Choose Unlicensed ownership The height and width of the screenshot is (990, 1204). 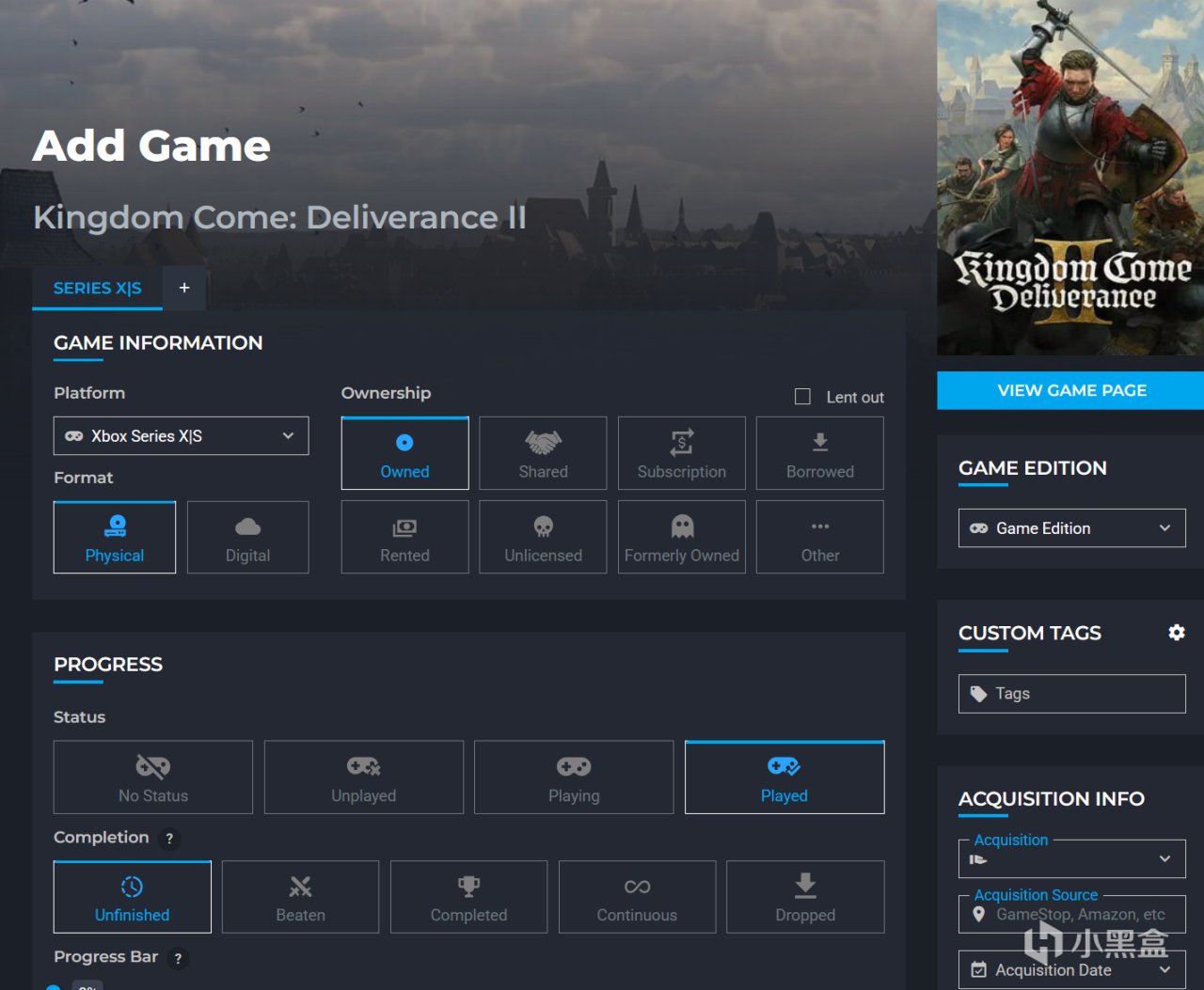543,537
